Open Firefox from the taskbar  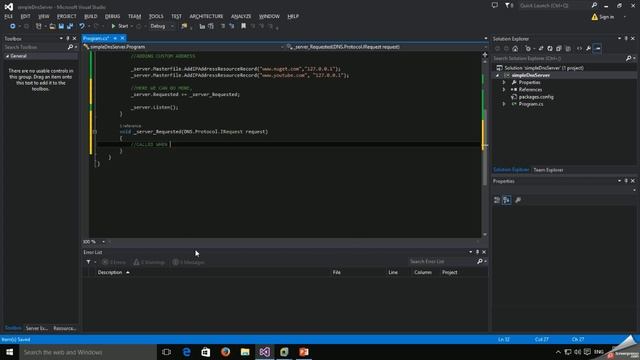(x=225, y=352)
